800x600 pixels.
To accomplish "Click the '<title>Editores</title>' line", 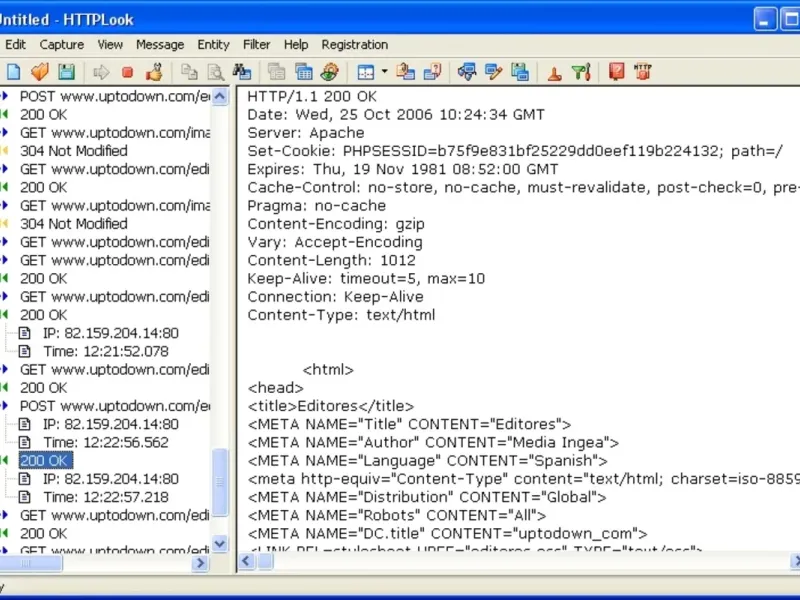I will 331,406.
